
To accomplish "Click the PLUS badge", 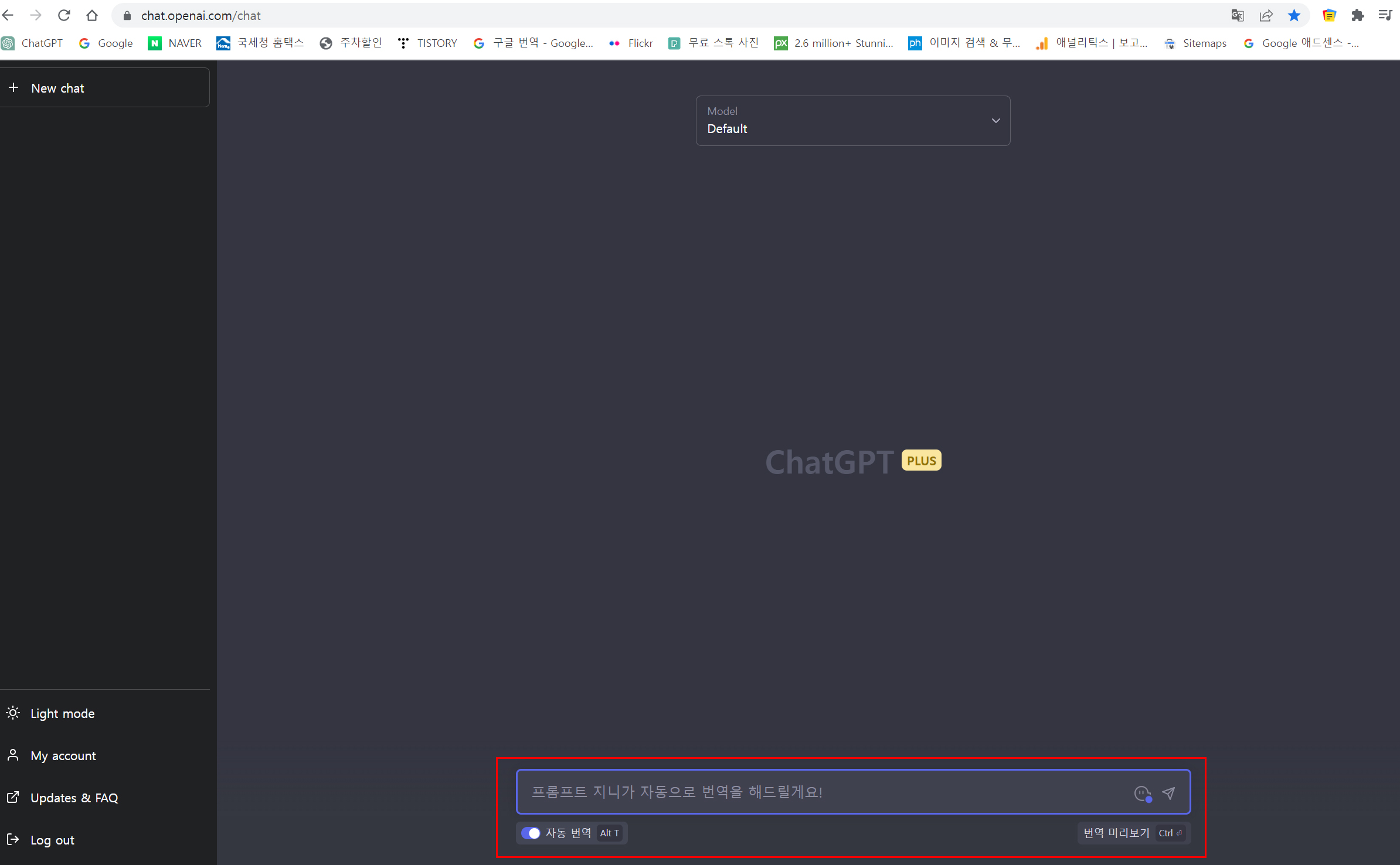I will point(921,461).
